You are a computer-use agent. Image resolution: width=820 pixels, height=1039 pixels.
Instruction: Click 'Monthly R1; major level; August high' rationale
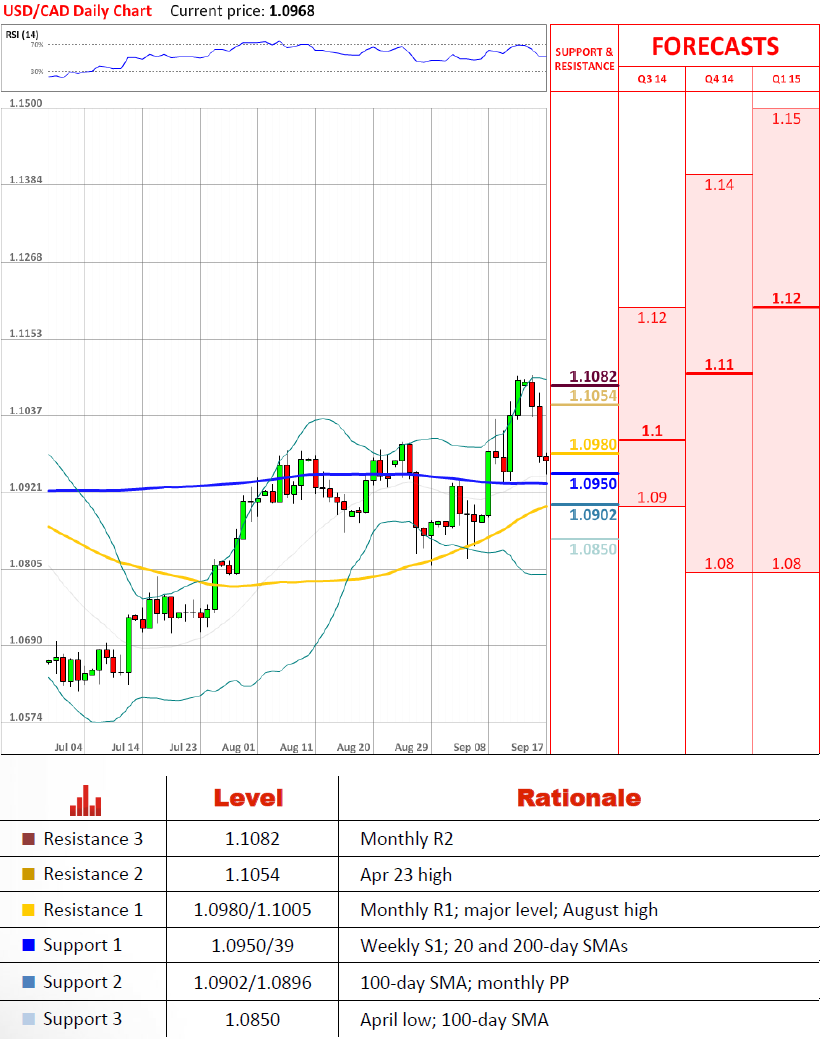[x=509, y=910]
